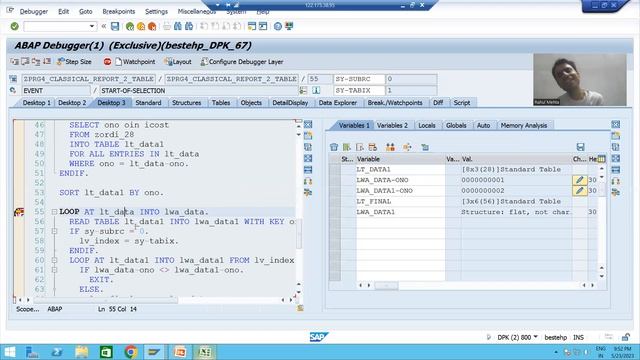
Task: Switch to the Script tab
Action: pos(462,103)
